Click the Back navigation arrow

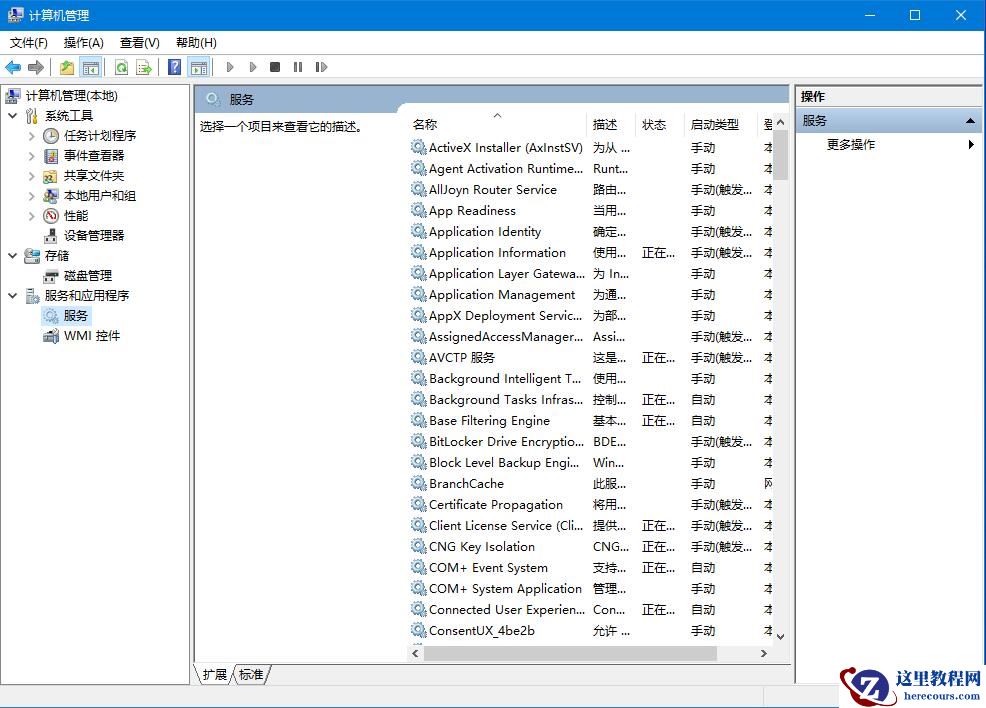tap(13, 67)
